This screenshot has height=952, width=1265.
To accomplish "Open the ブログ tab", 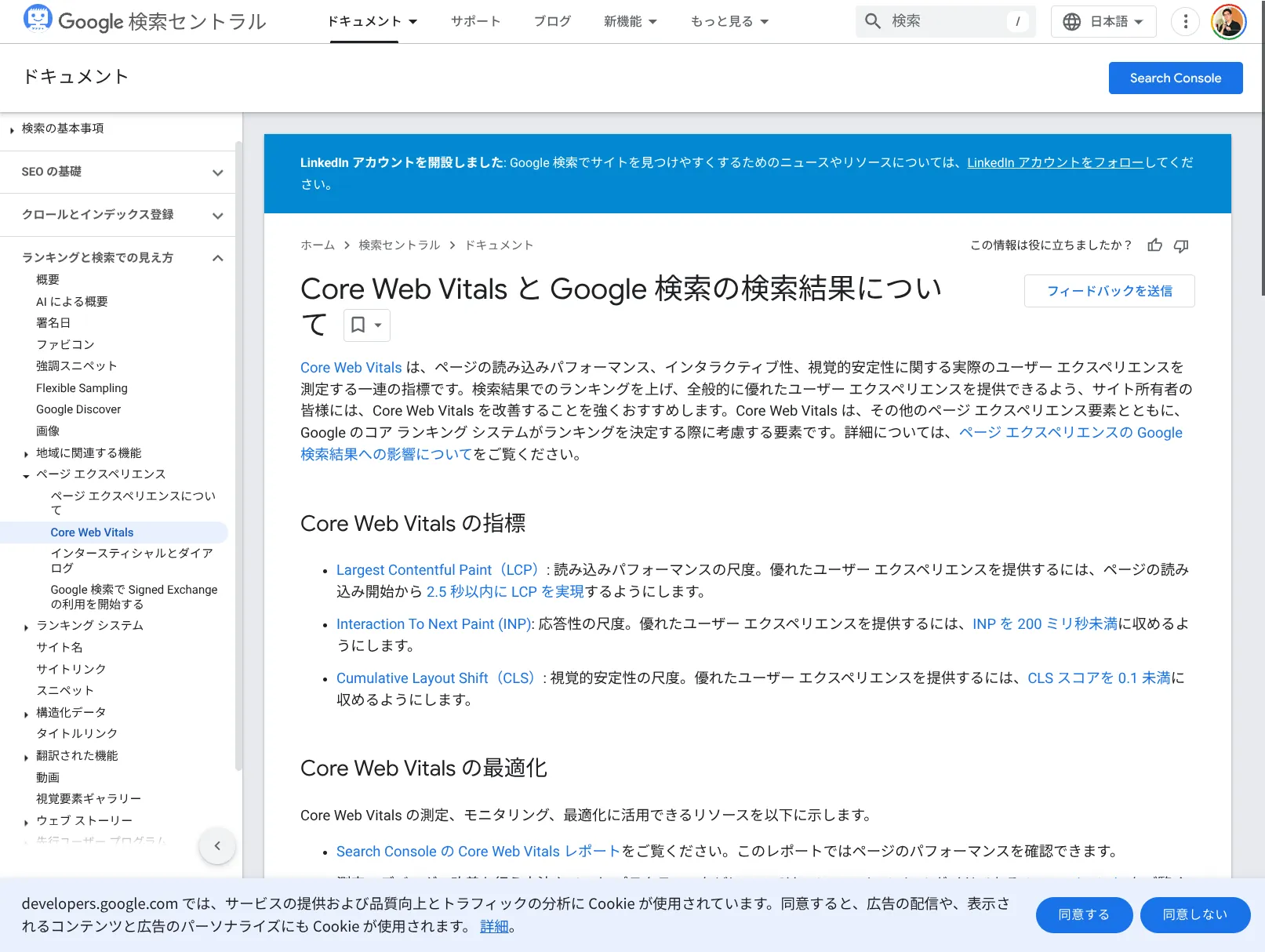I will pyautogui.click(x=552, y=21).
